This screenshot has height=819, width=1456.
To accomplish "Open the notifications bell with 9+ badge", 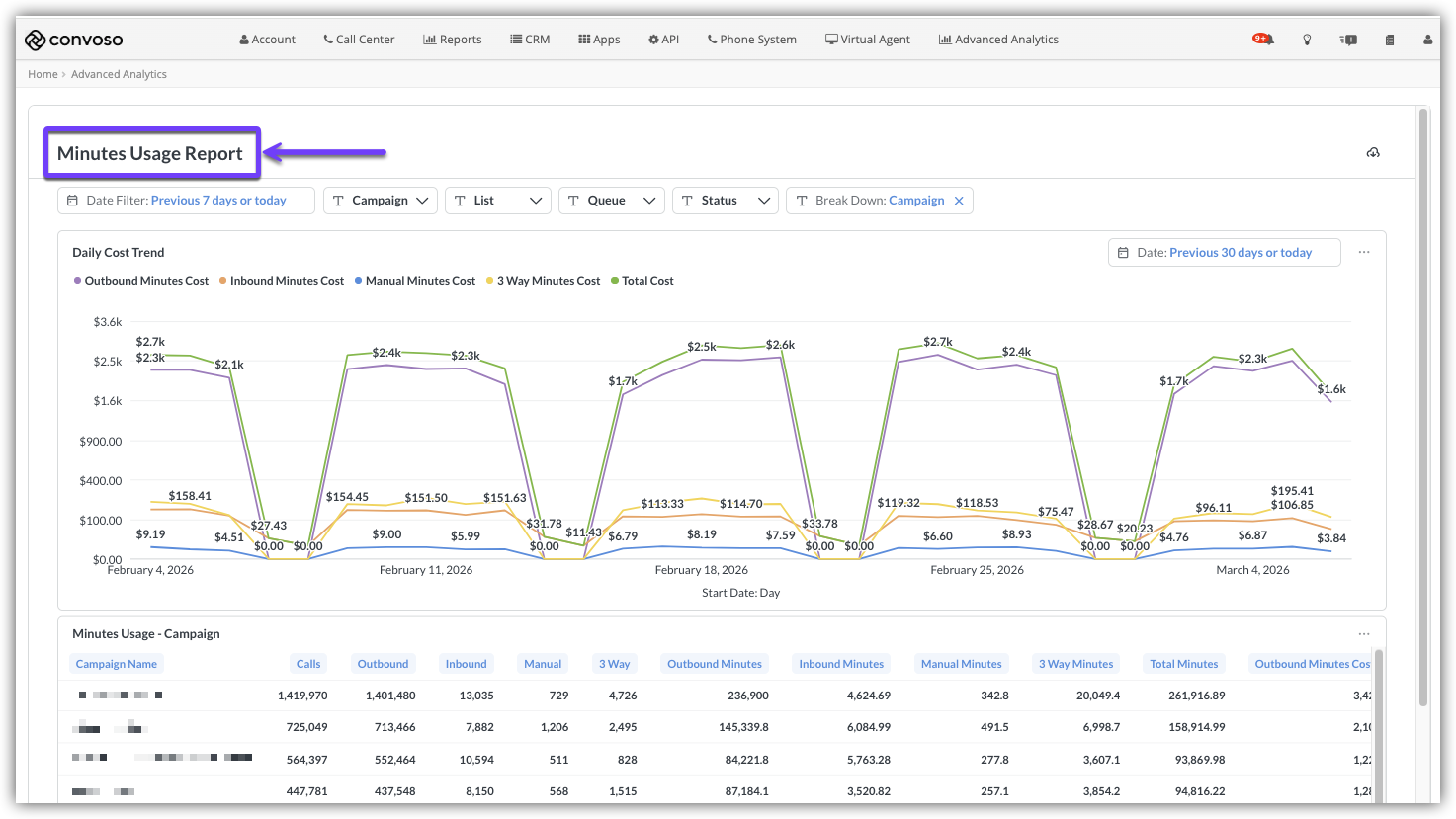I will tap(1264, 40).
